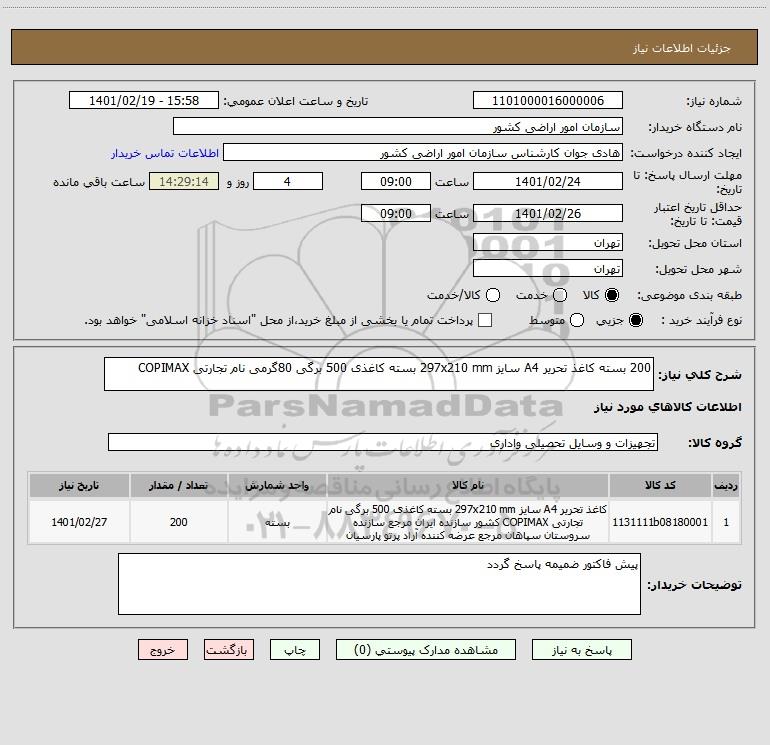Click product code cell 1131111b08180001
This screenshot has height=745, width=770.
pyautogui.click(x=660, y=522)
